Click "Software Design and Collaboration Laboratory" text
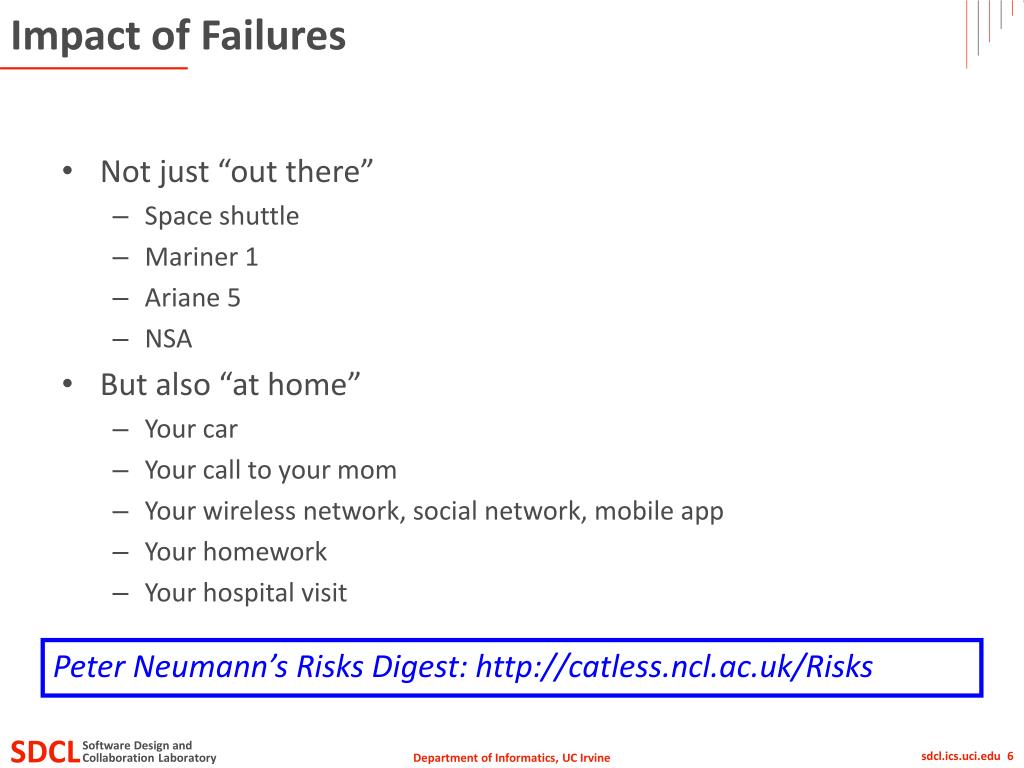The width and height of the screenshot is (1024, 768). tap(149, 752)
